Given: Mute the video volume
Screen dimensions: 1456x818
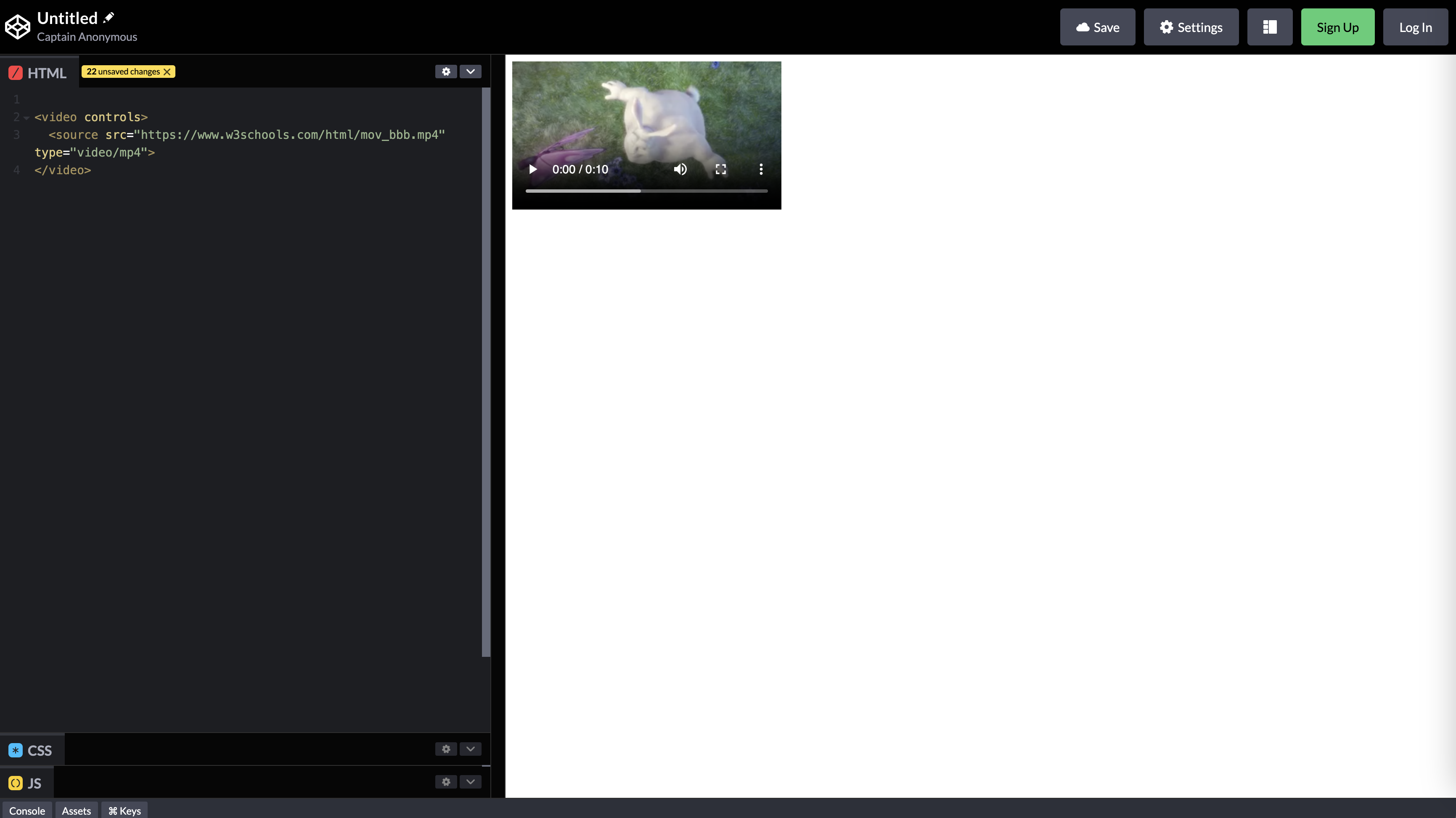Looking at the screenshot, I should coord(680,169).
